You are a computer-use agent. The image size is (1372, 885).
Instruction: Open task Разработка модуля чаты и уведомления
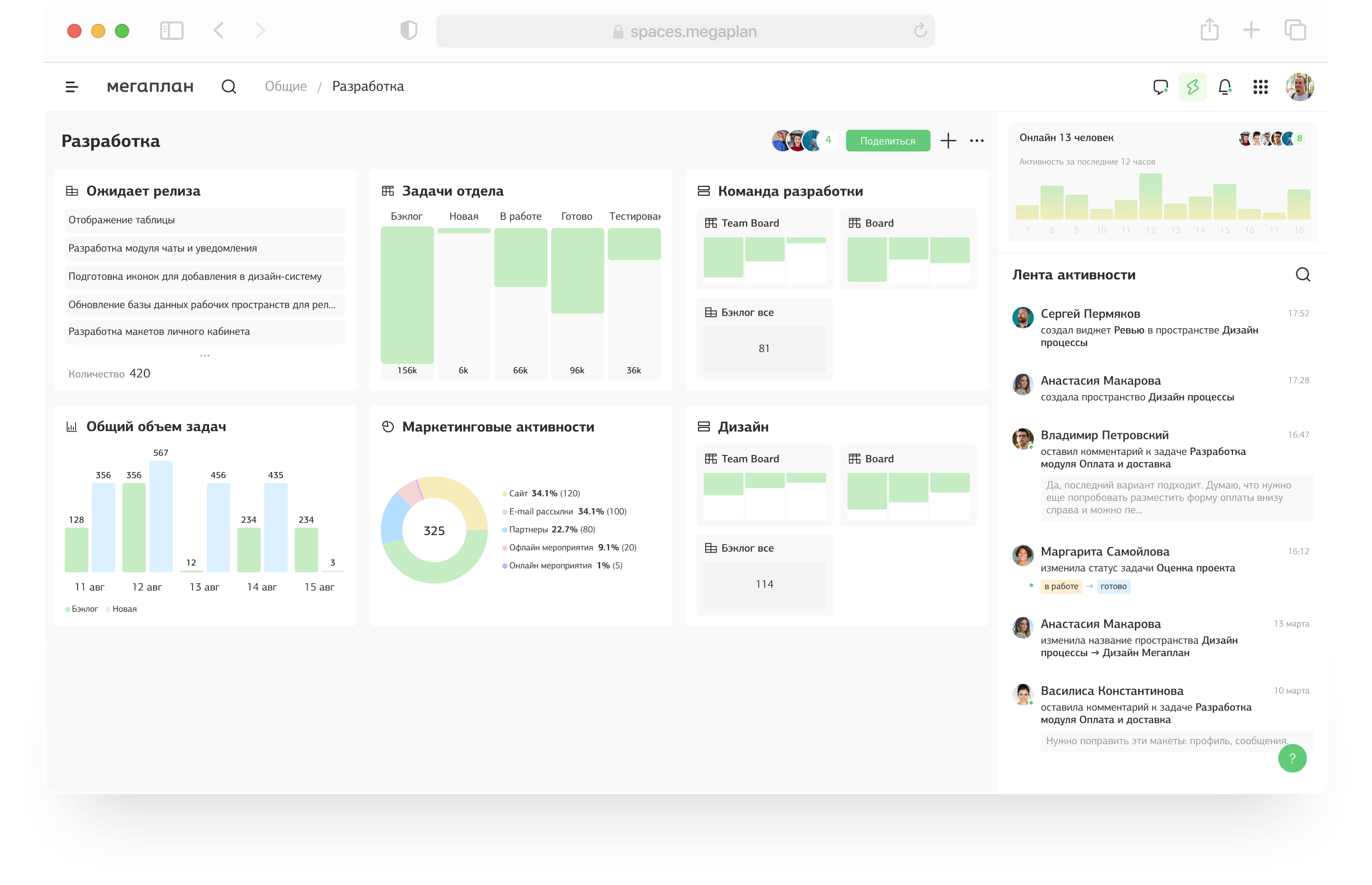(x=204, y=248)
